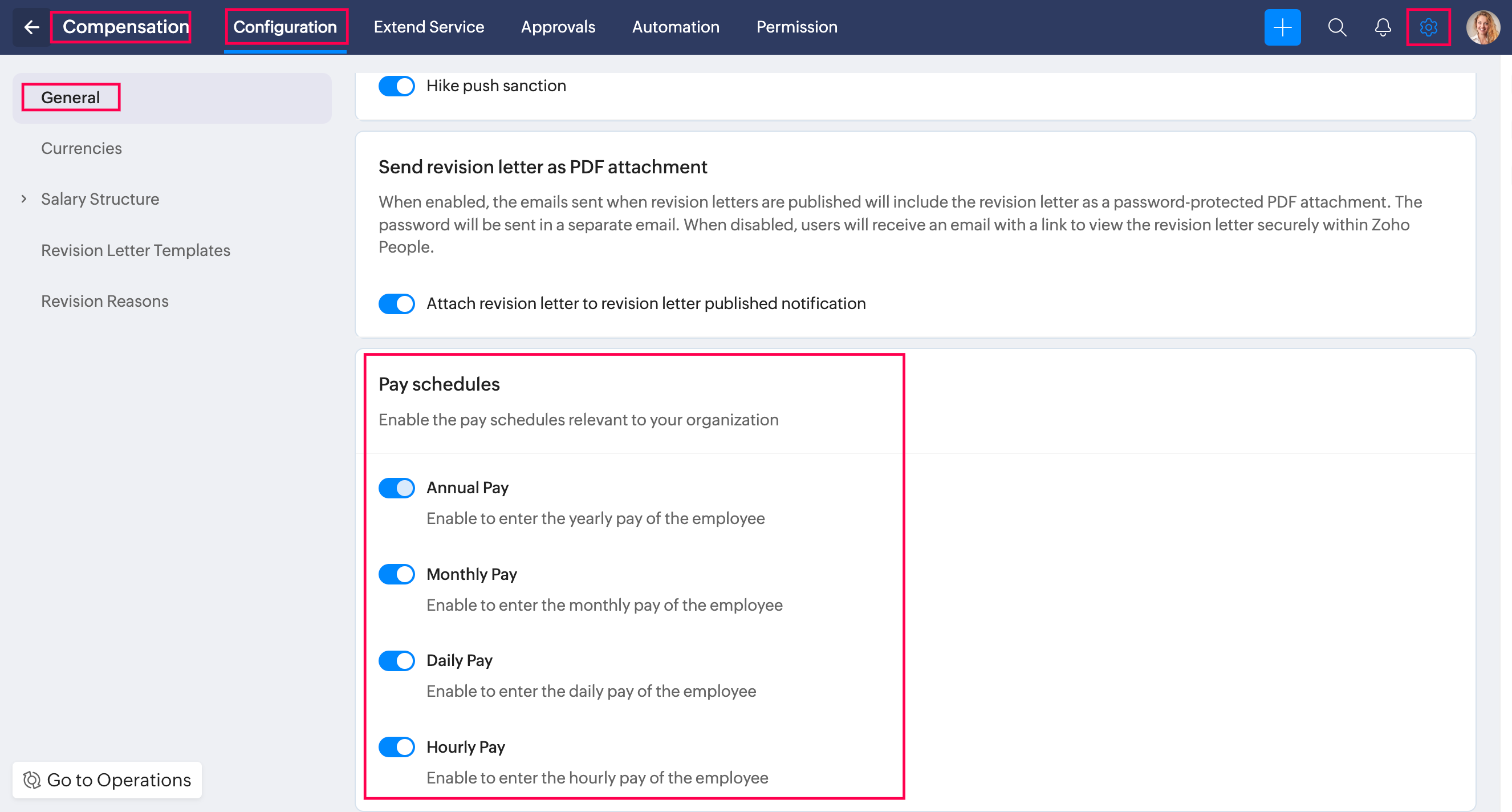This screenshot has width=1512, height=812.
Task: Toggle Attach revision letter notification switch
Action: pos(396,303)
